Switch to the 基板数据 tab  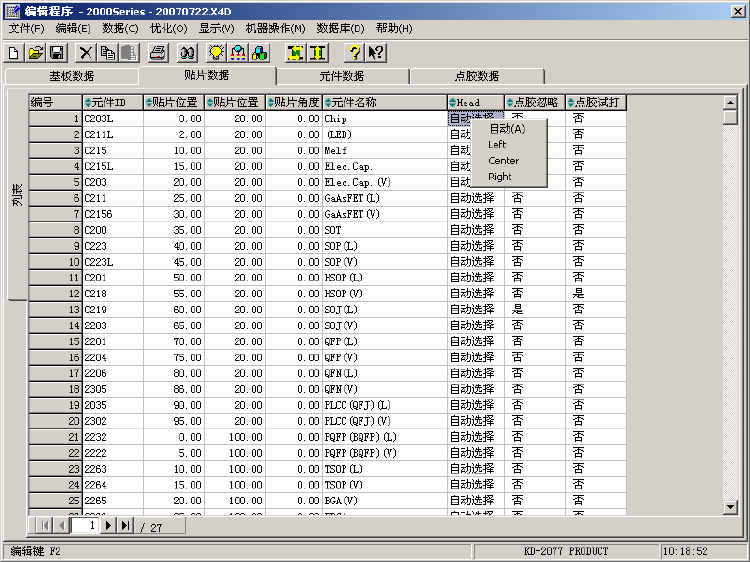click(72, 76)
